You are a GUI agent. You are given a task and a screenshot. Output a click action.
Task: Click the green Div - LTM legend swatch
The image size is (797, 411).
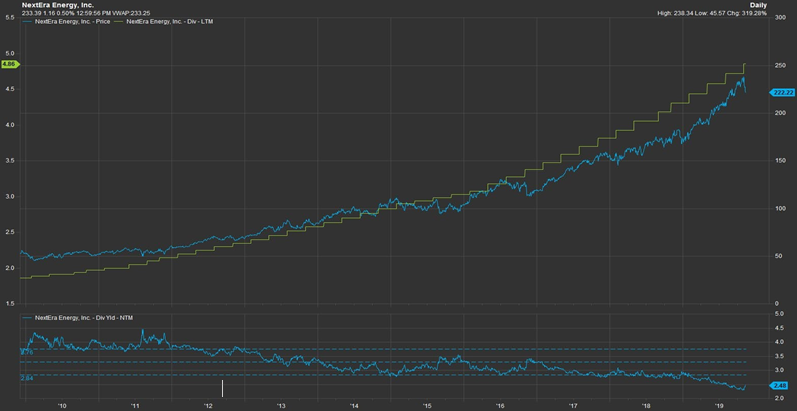pyautogui.click(x=119, y=22)
